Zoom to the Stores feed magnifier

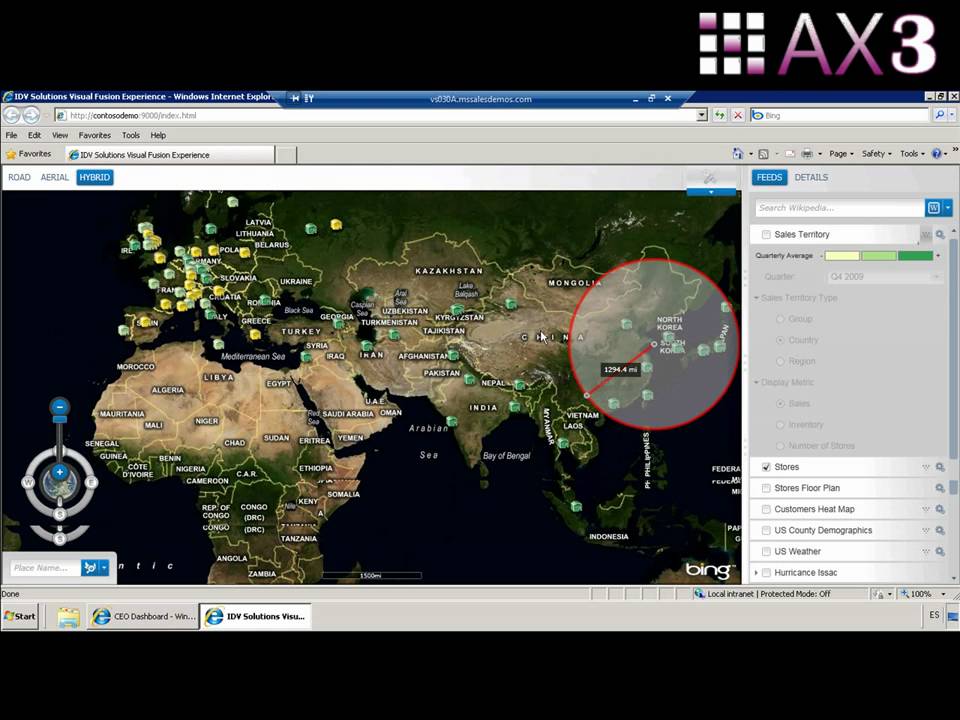click(x=940, y=467)
